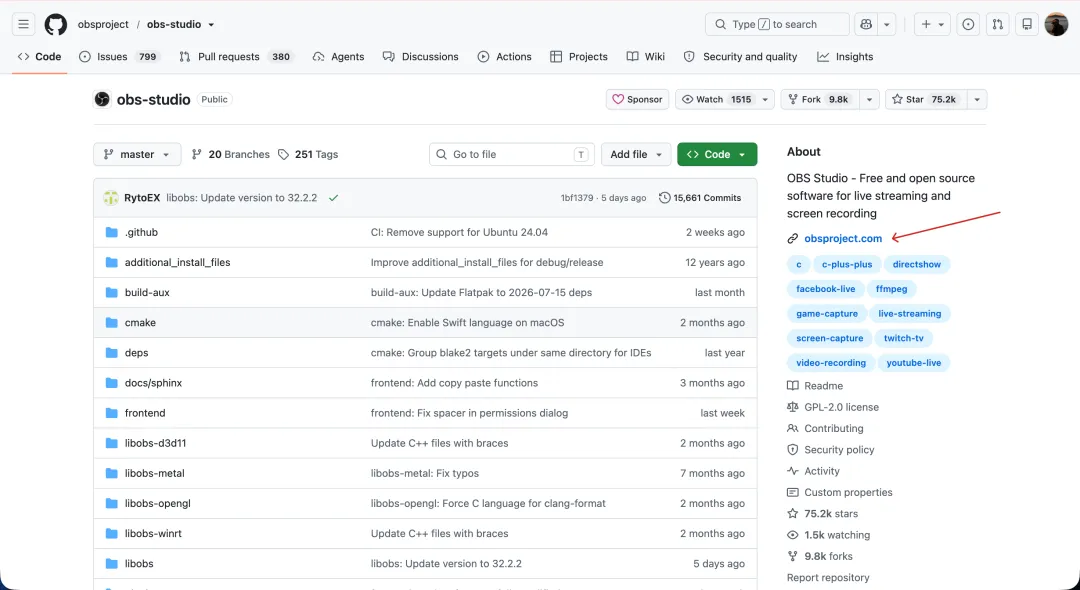Open the Security and quality tab
Viewport: 1080px width, 590px height.
tap(740, 56)
